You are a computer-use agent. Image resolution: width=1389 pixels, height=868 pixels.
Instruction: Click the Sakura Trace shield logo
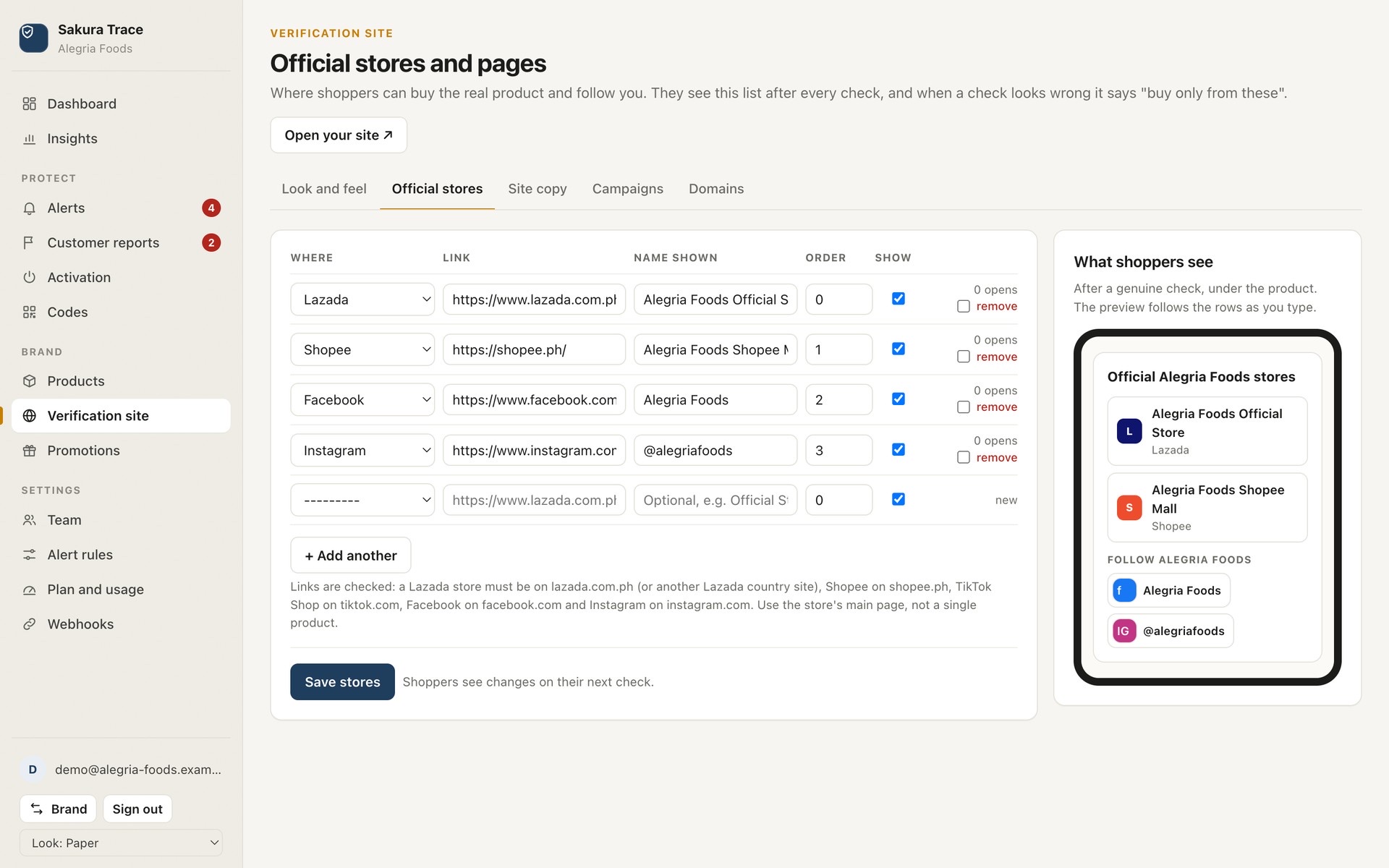[x=33, y=38]
